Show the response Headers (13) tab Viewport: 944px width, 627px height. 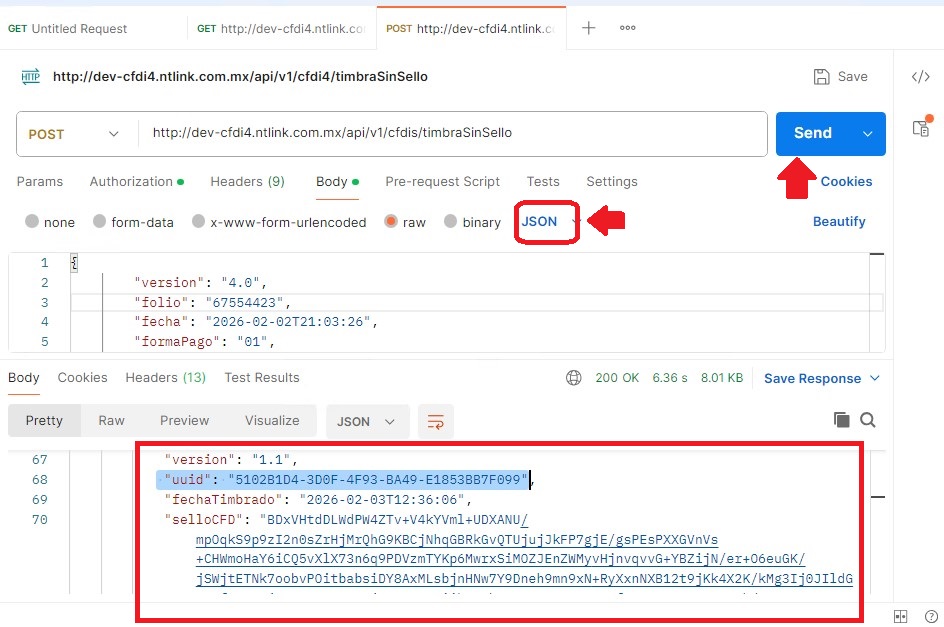click(x=166, y=378)
